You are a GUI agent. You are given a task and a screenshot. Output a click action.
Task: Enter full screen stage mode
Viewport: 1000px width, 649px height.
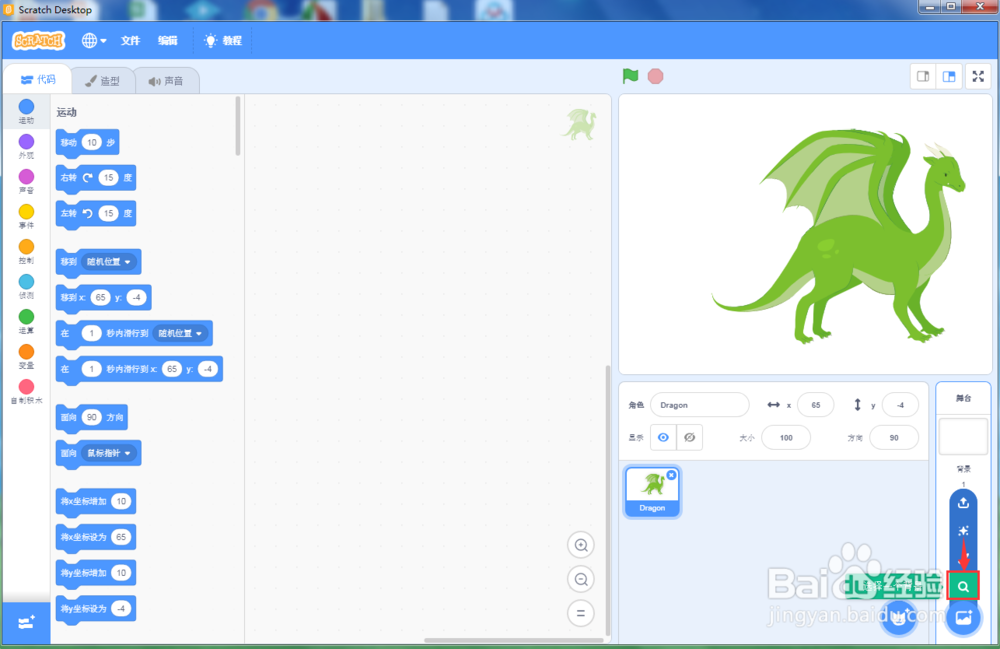[978, 77]
